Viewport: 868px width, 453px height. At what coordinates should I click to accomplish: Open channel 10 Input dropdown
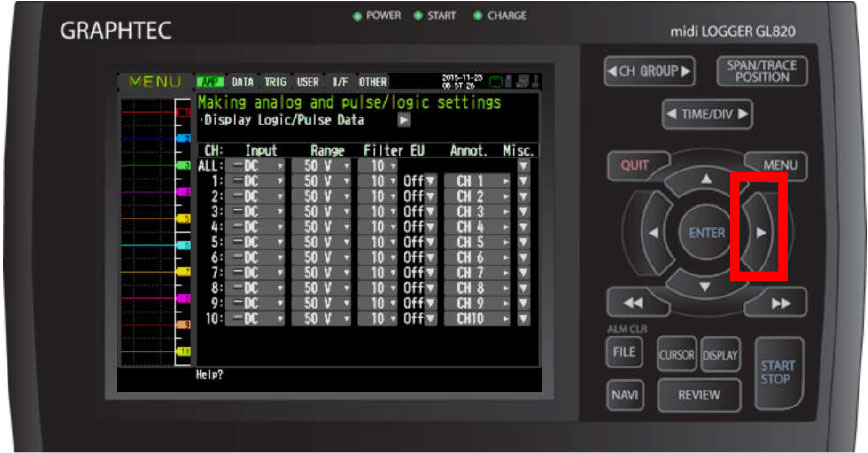257,318
